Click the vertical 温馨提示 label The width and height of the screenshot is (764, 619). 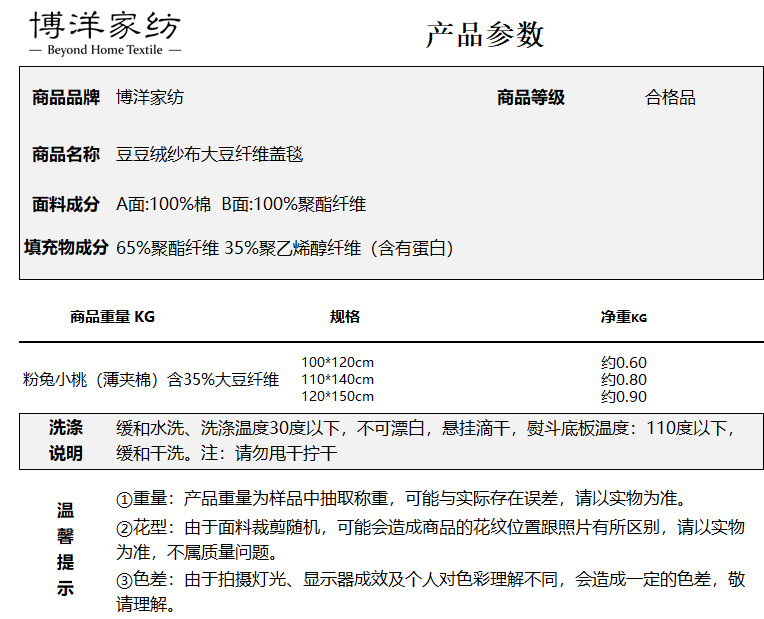pos(65,550)
